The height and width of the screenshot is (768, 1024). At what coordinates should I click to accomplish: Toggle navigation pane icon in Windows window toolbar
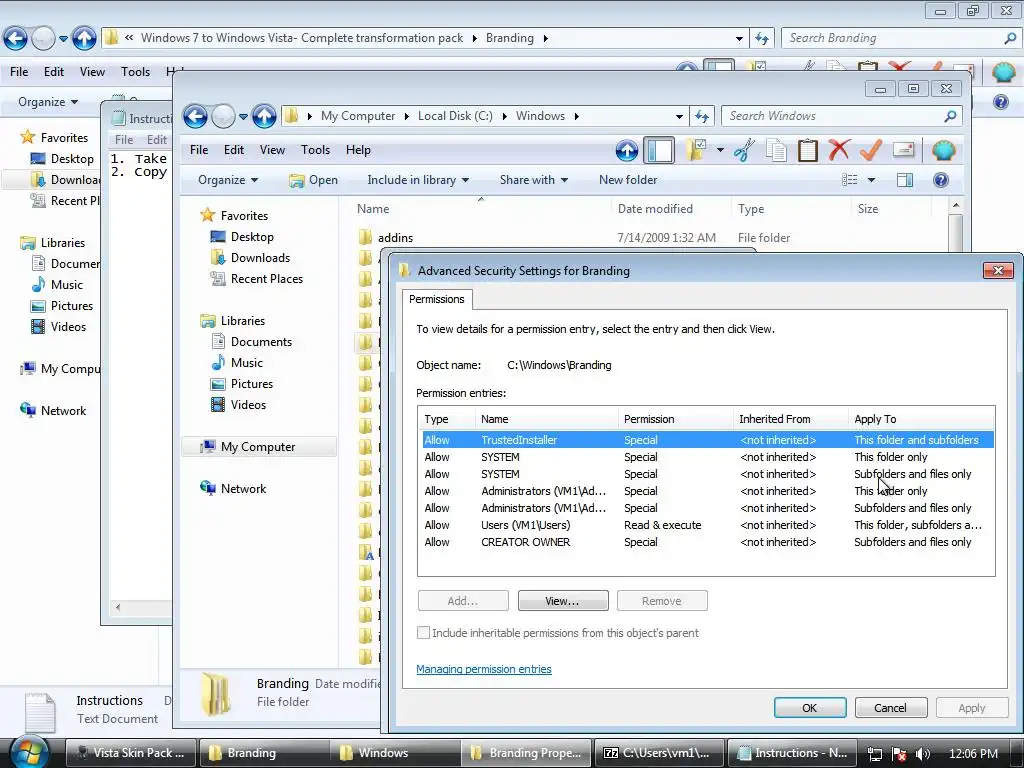[x=659, y=151]
